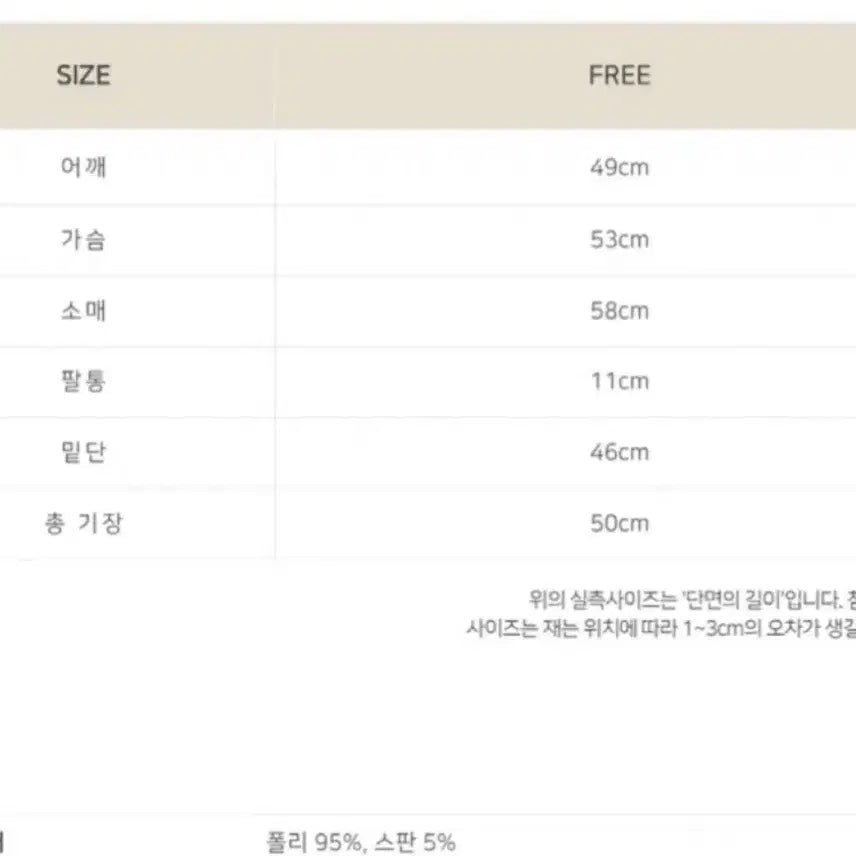Select the 소매 row label
The width and height of the screenshot is (856, 856).
pos(83,310)
